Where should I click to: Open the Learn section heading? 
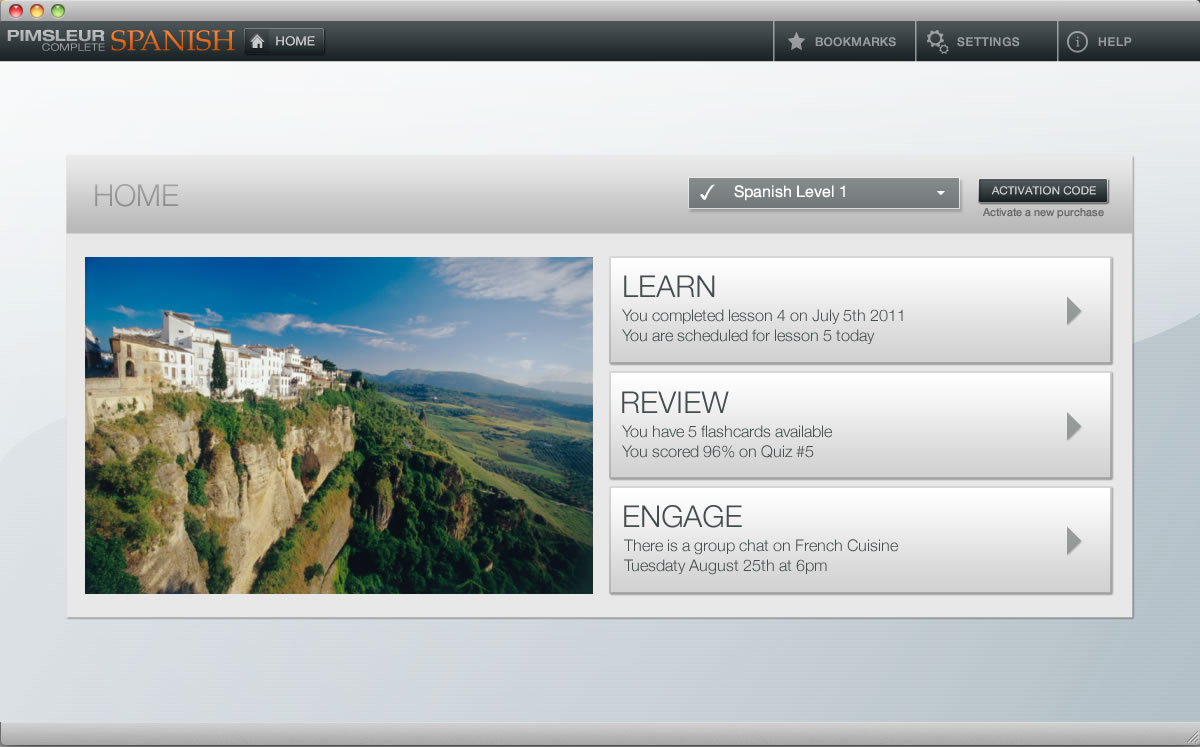pyautogui.click(x=669, y=287)
